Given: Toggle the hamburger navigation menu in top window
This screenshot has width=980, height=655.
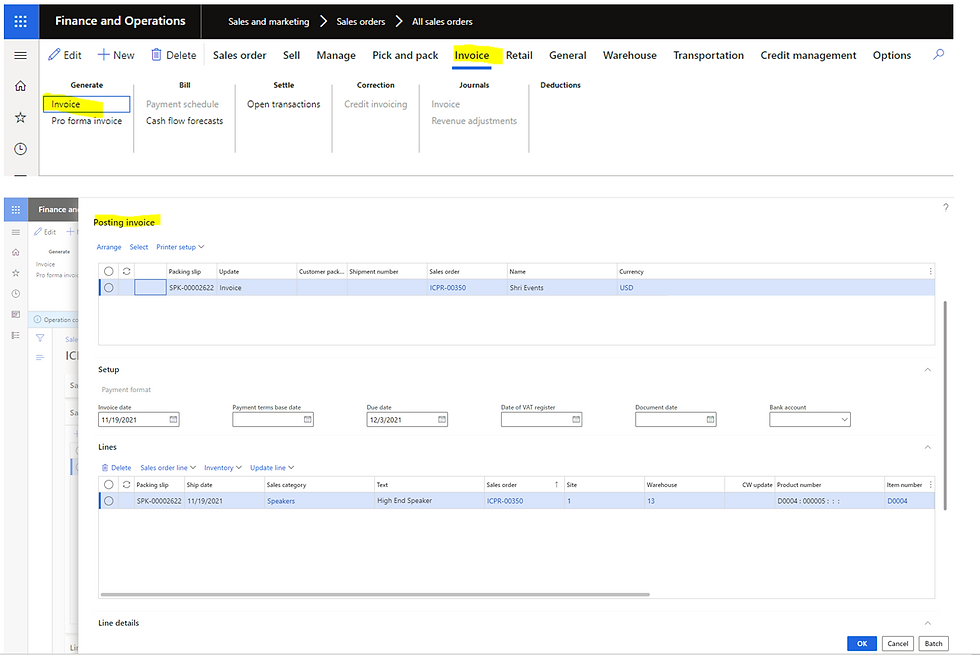Looking at the screenshot, I should tap(20, 56).
